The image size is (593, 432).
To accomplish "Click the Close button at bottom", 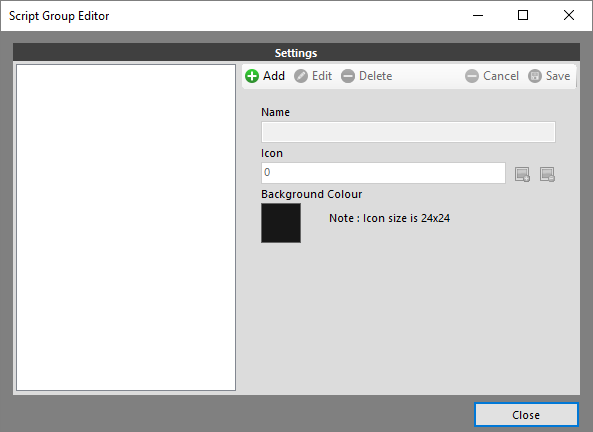I will (526, 415).
